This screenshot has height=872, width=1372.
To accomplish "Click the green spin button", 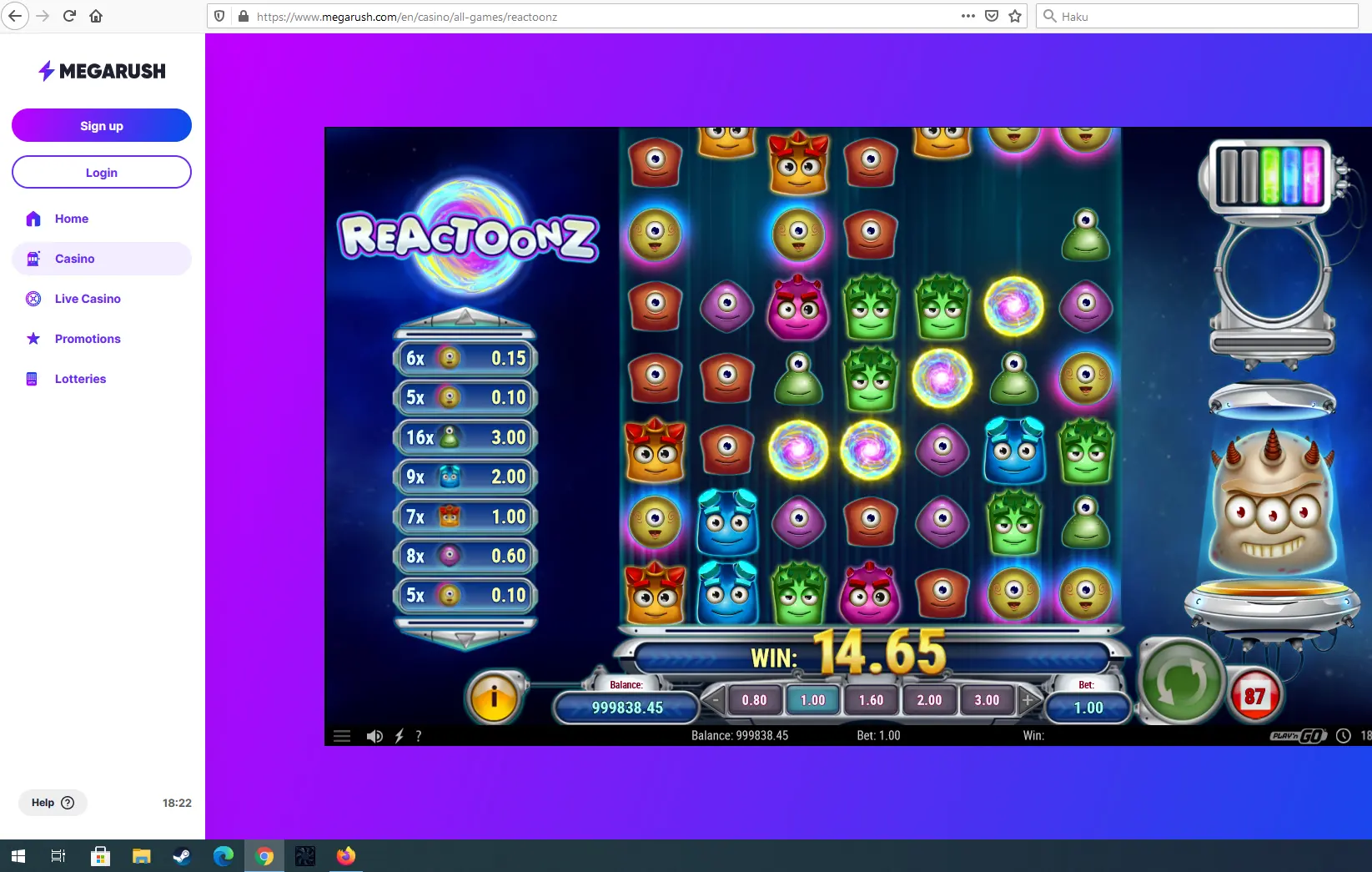I will (x=1182, y=682).
